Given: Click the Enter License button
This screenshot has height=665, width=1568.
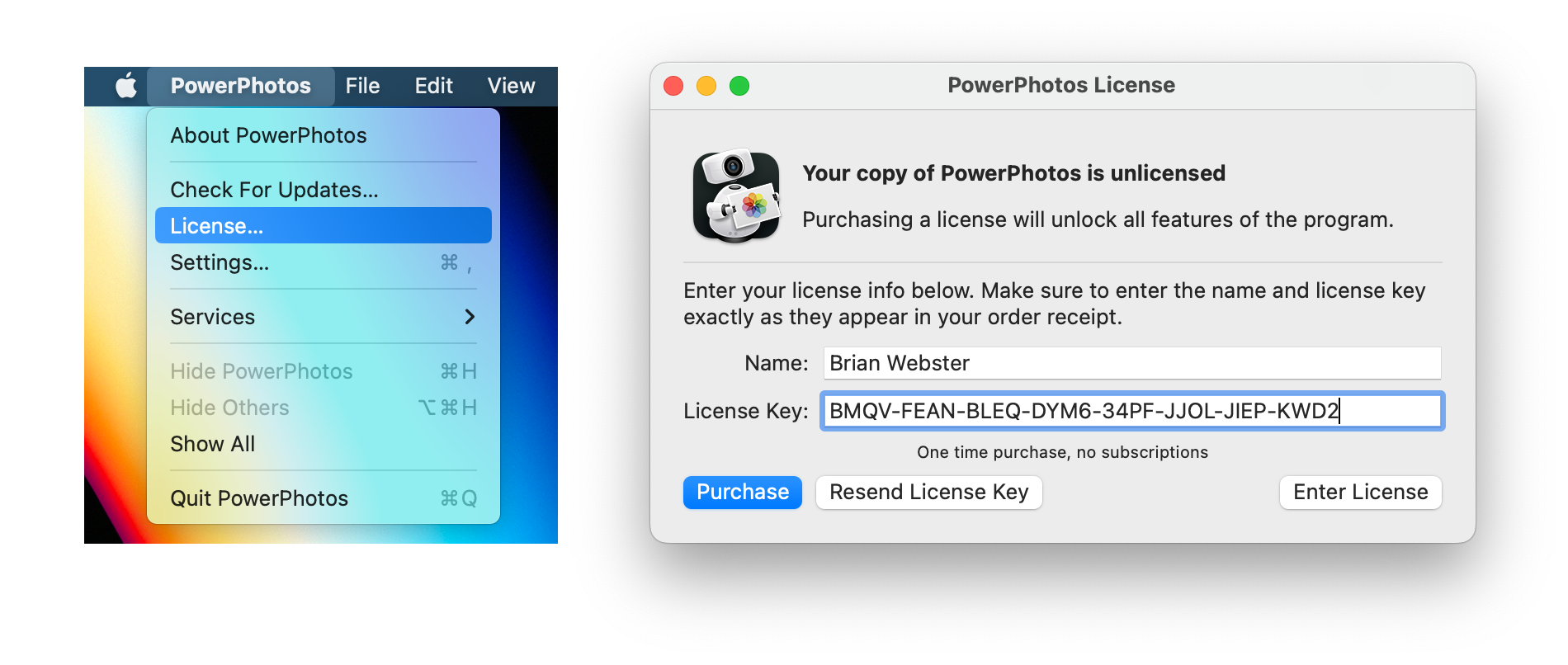Looking at the screenshot, I should point(1361,493).
